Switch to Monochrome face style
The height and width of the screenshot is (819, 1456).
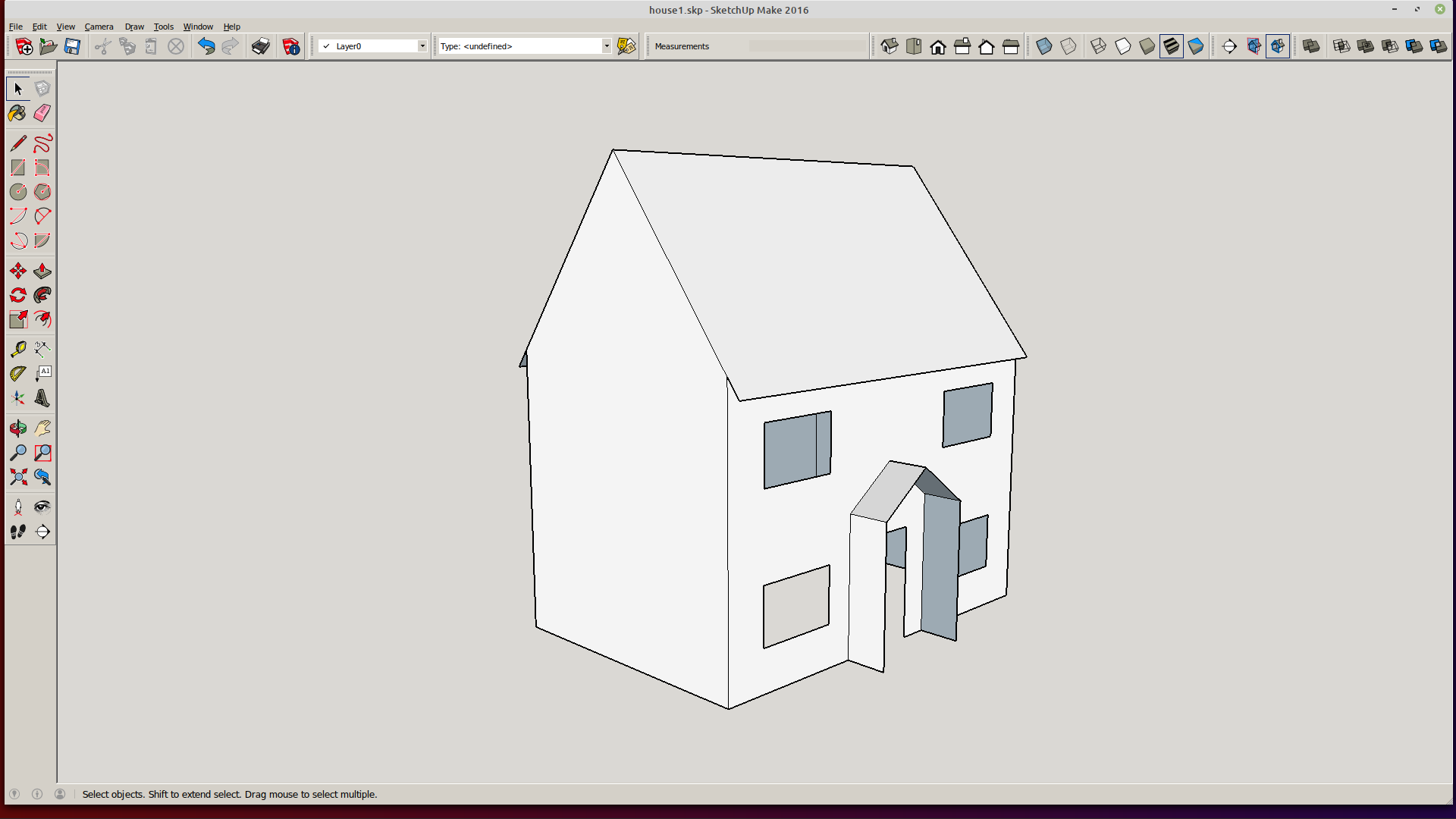pyautogui.click(x=1195, y=46)
